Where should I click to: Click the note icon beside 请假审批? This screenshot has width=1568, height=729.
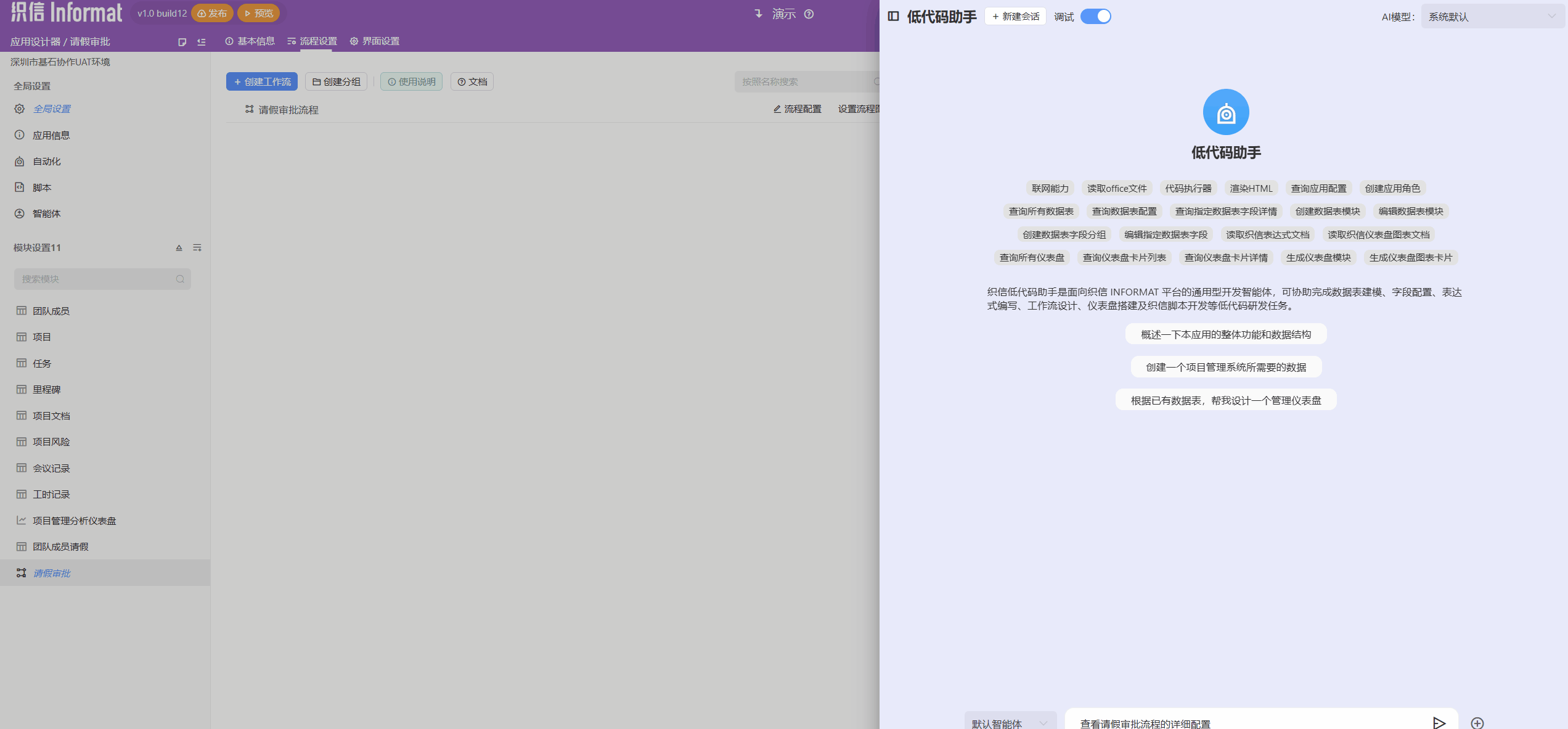182,42
